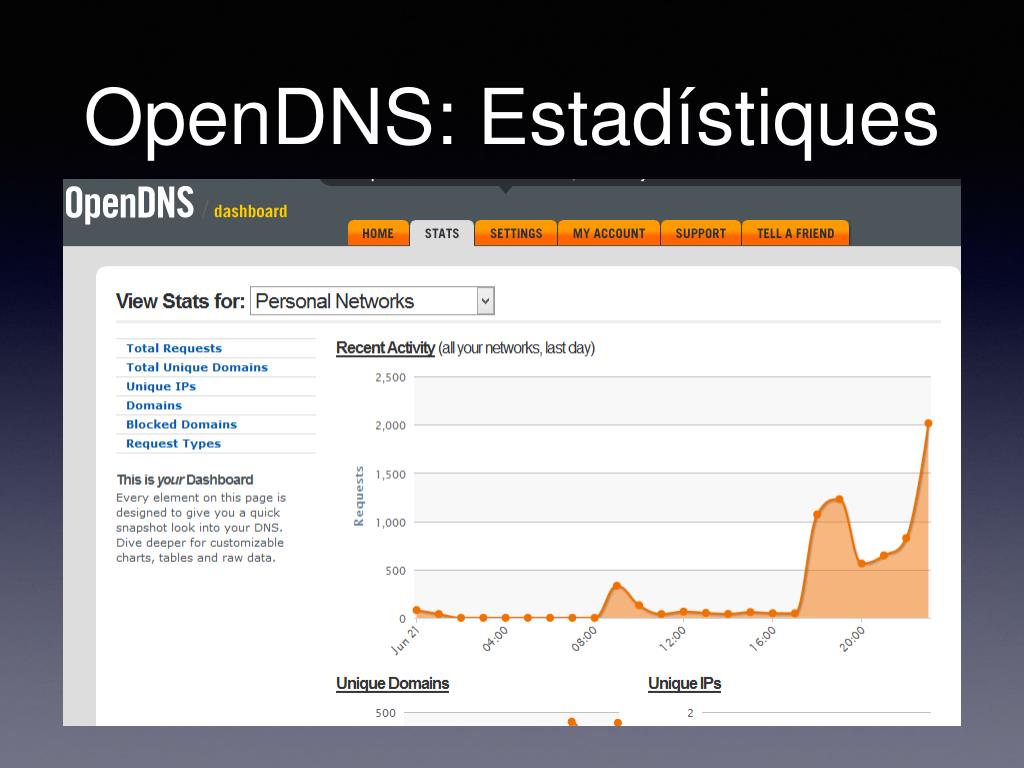The height and width of the screenshot is (768, 1024).
Task: Click the '12:00' x-axis label
Action: pyautogui.click(x=673, y=639)
